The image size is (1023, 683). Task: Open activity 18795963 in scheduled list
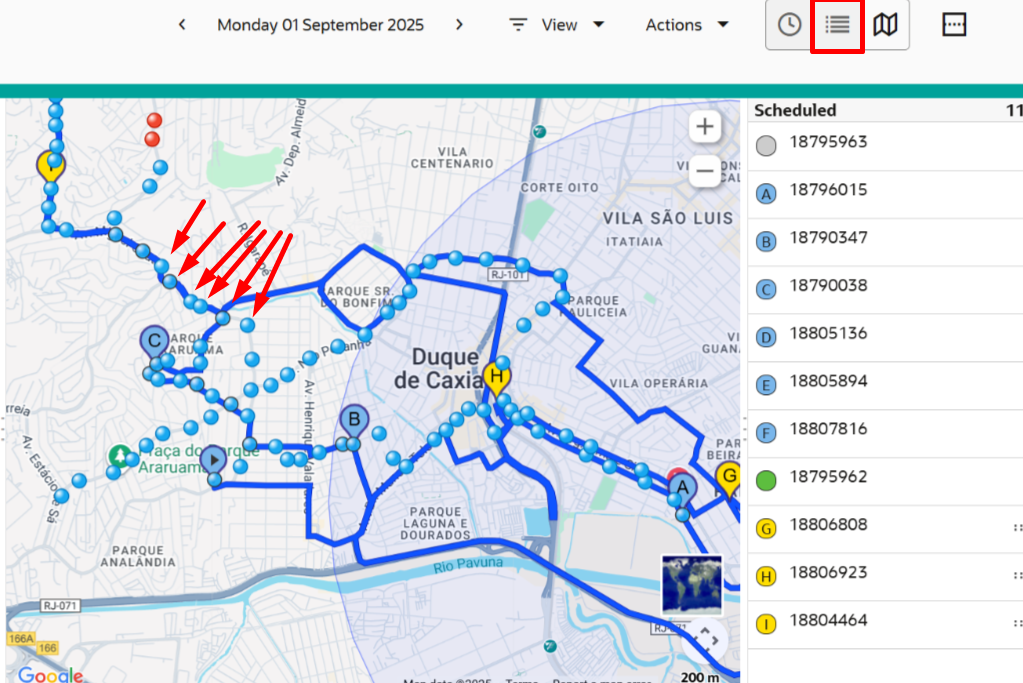[x=885, y=147]
